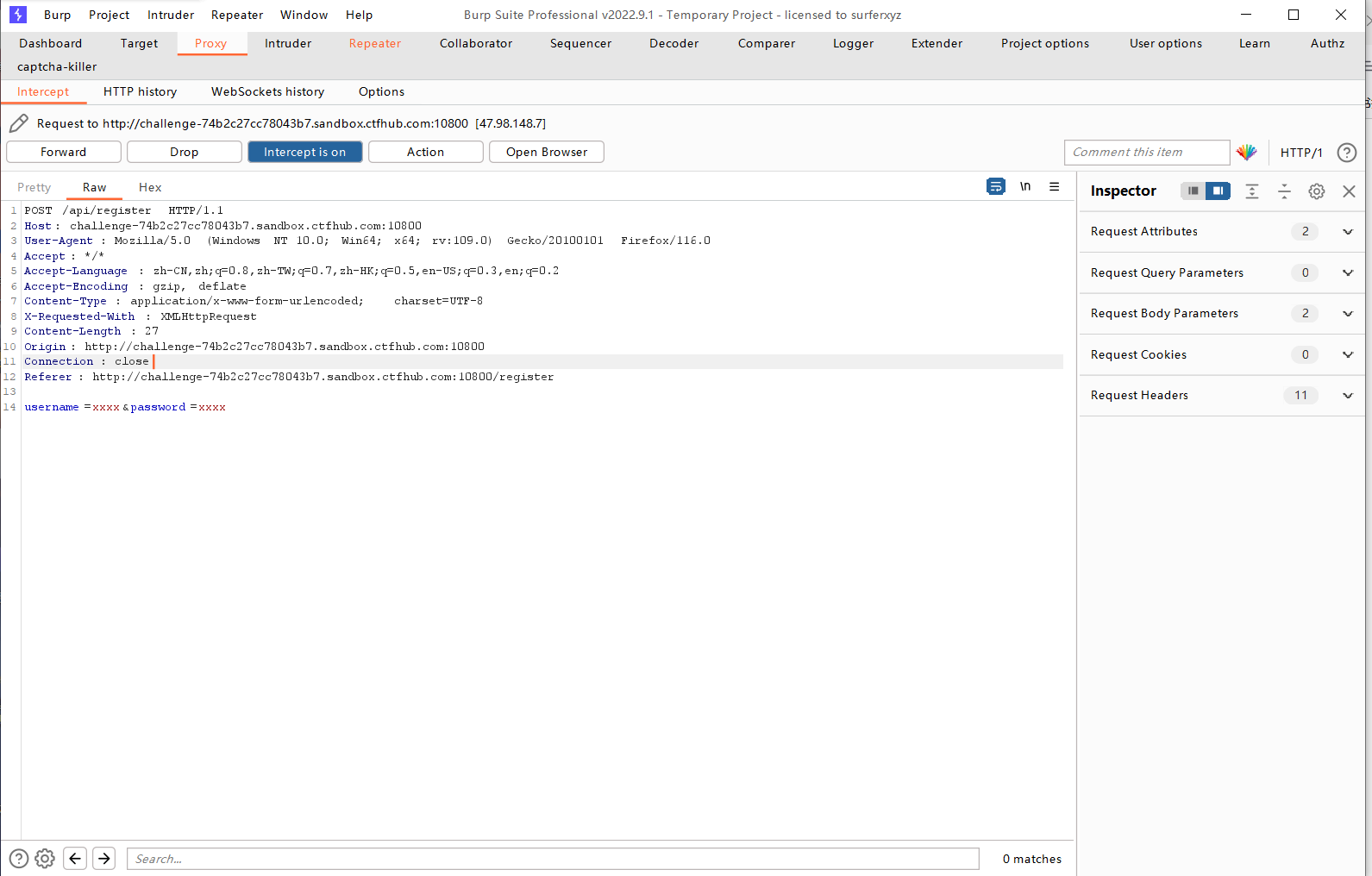Open the Burp menu
Image resolution: width=1372 pixels, height=876 pixels.
point(58,15)
